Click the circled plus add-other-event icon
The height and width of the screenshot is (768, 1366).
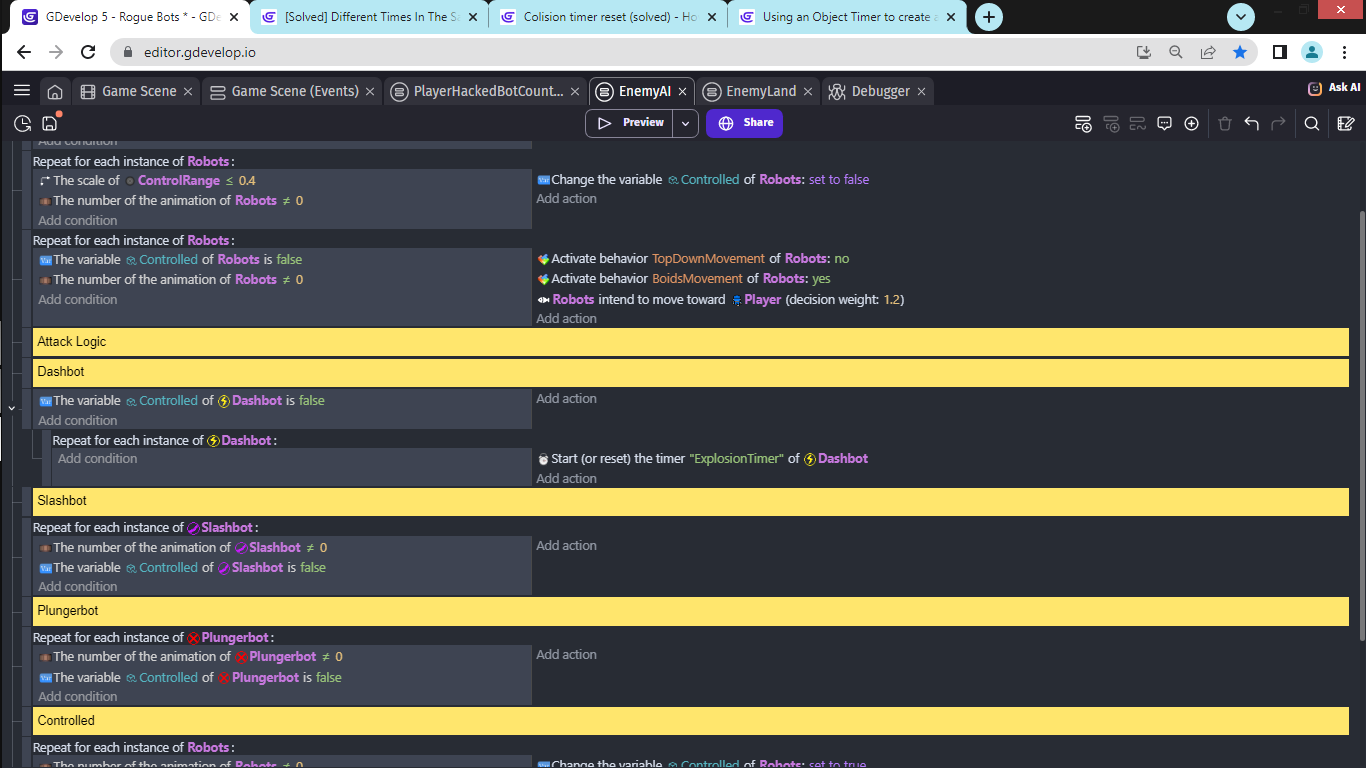click(1191, 123)
